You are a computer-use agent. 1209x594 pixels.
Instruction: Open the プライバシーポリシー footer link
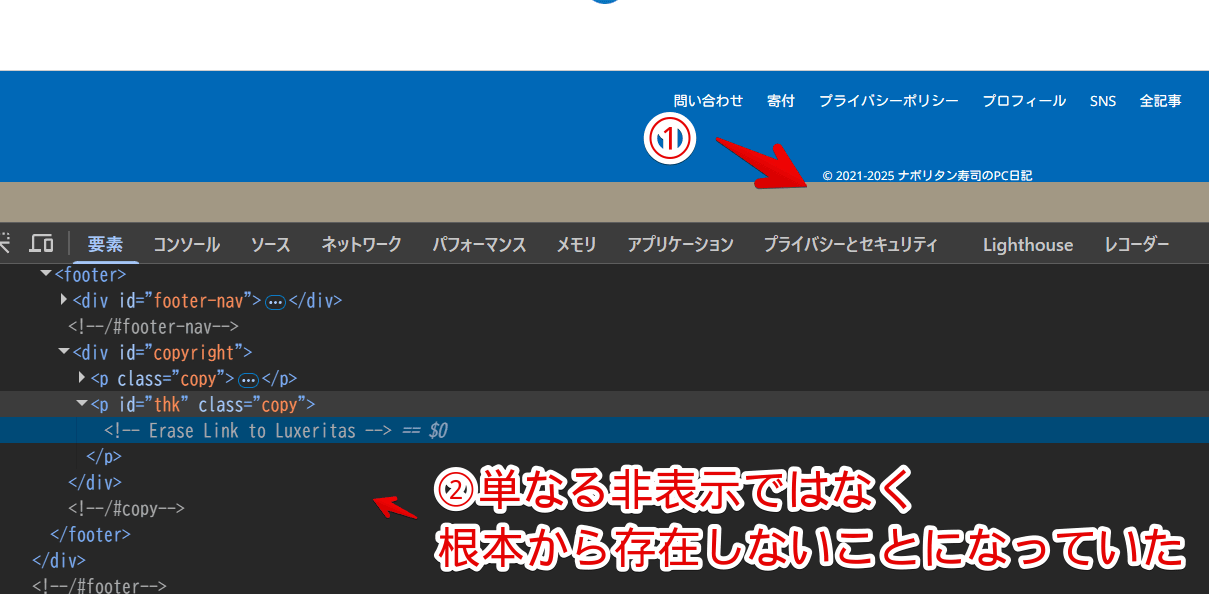pos(889,101)
